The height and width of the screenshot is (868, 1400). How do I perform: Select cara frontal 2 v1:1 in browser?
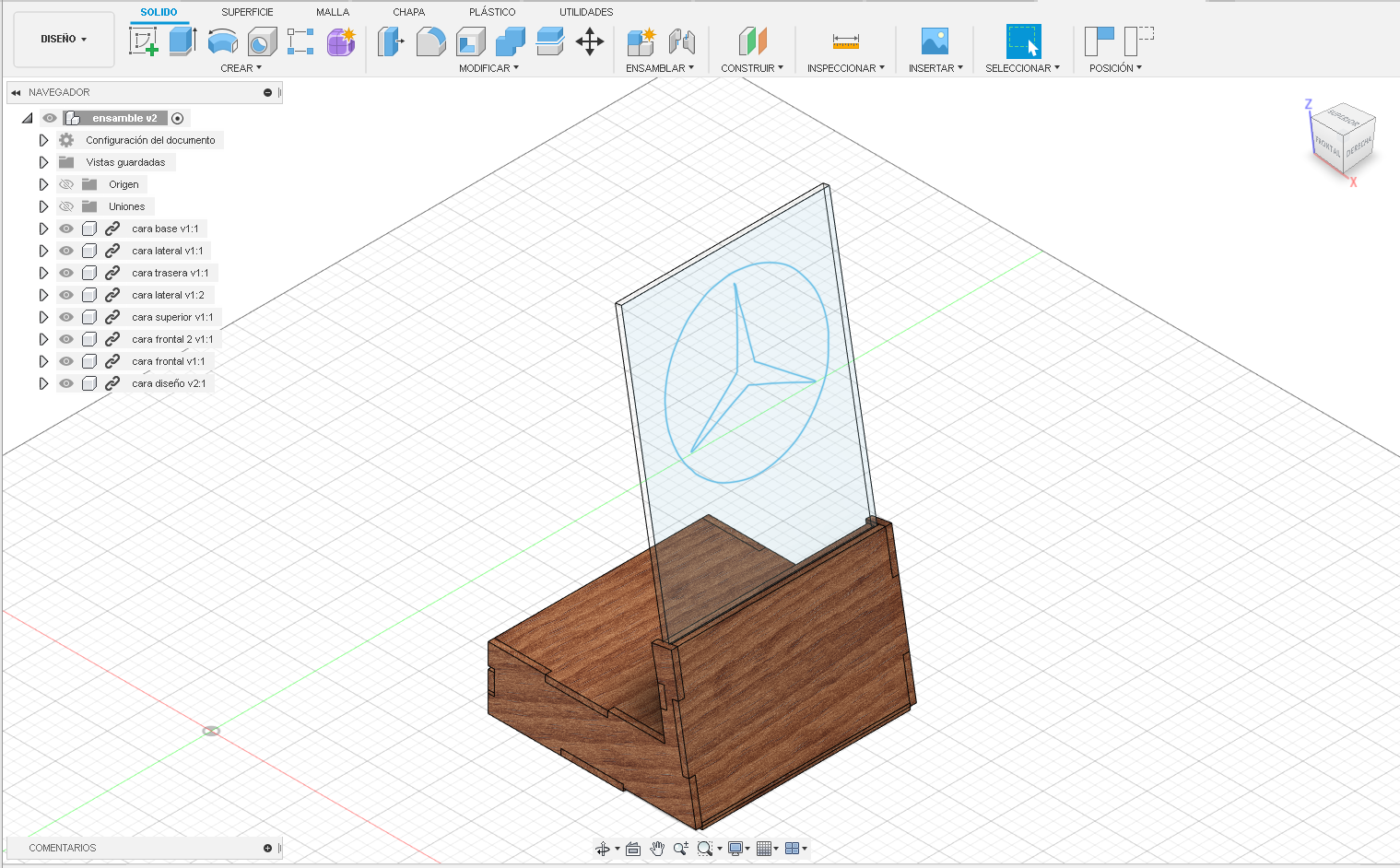172,339
